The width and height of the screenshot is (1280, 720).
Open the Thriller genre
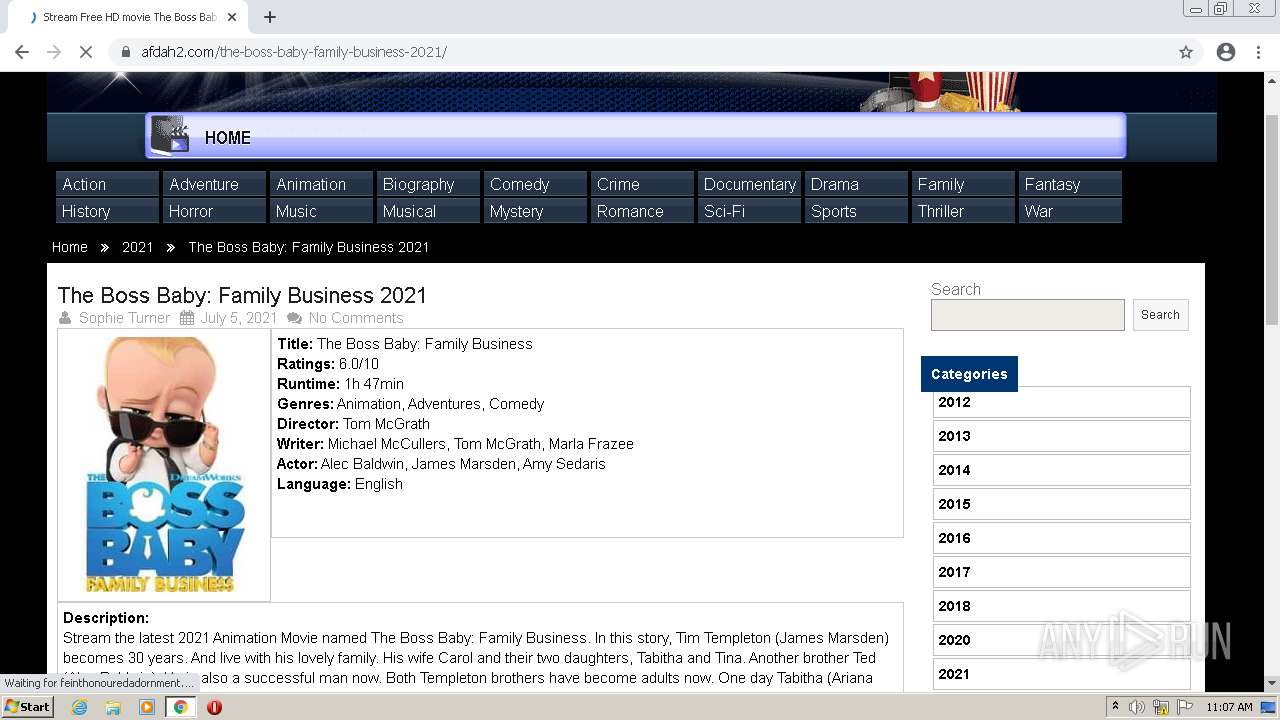(963, 211)
